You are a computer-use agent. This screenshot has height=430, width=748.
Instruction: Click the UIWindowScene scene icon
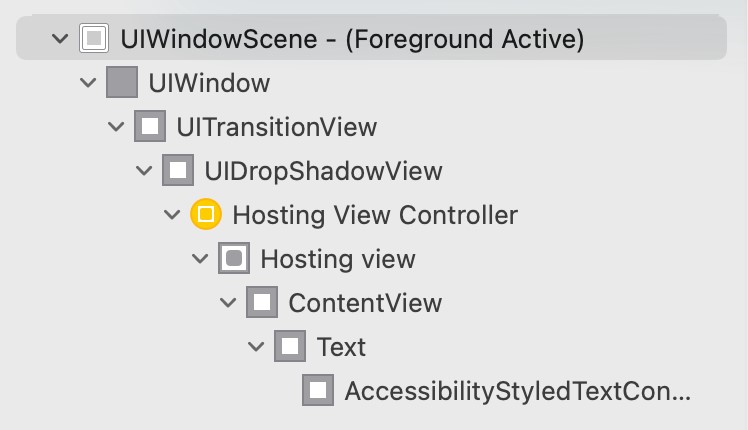click(x=94, y=38)
